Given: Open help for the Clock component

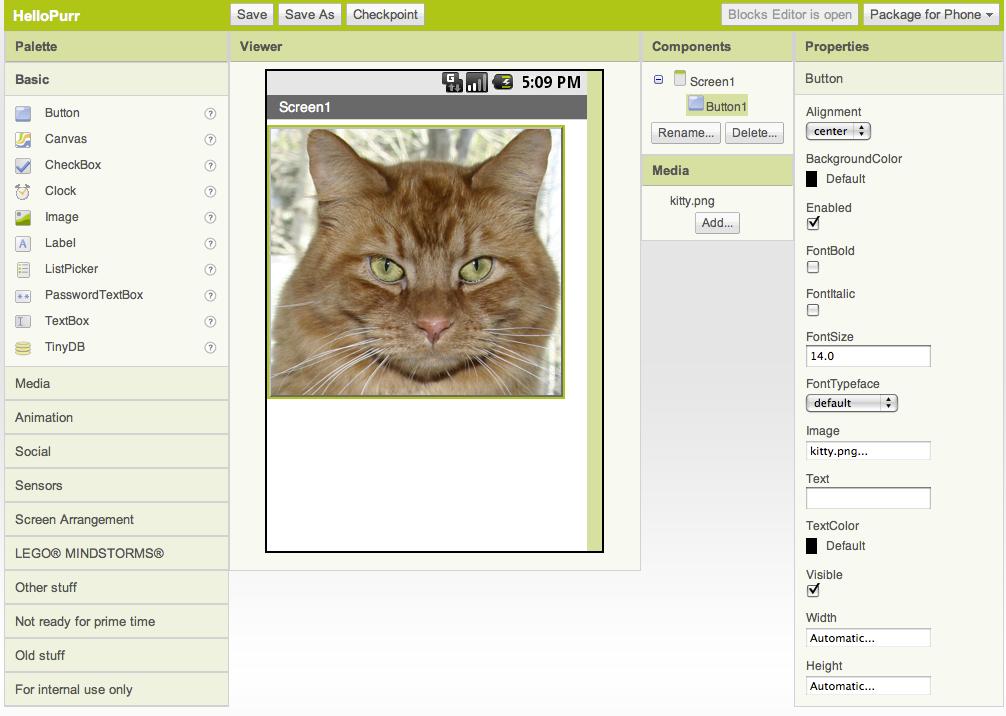Looking at the screenshot, I should point(210,191).
